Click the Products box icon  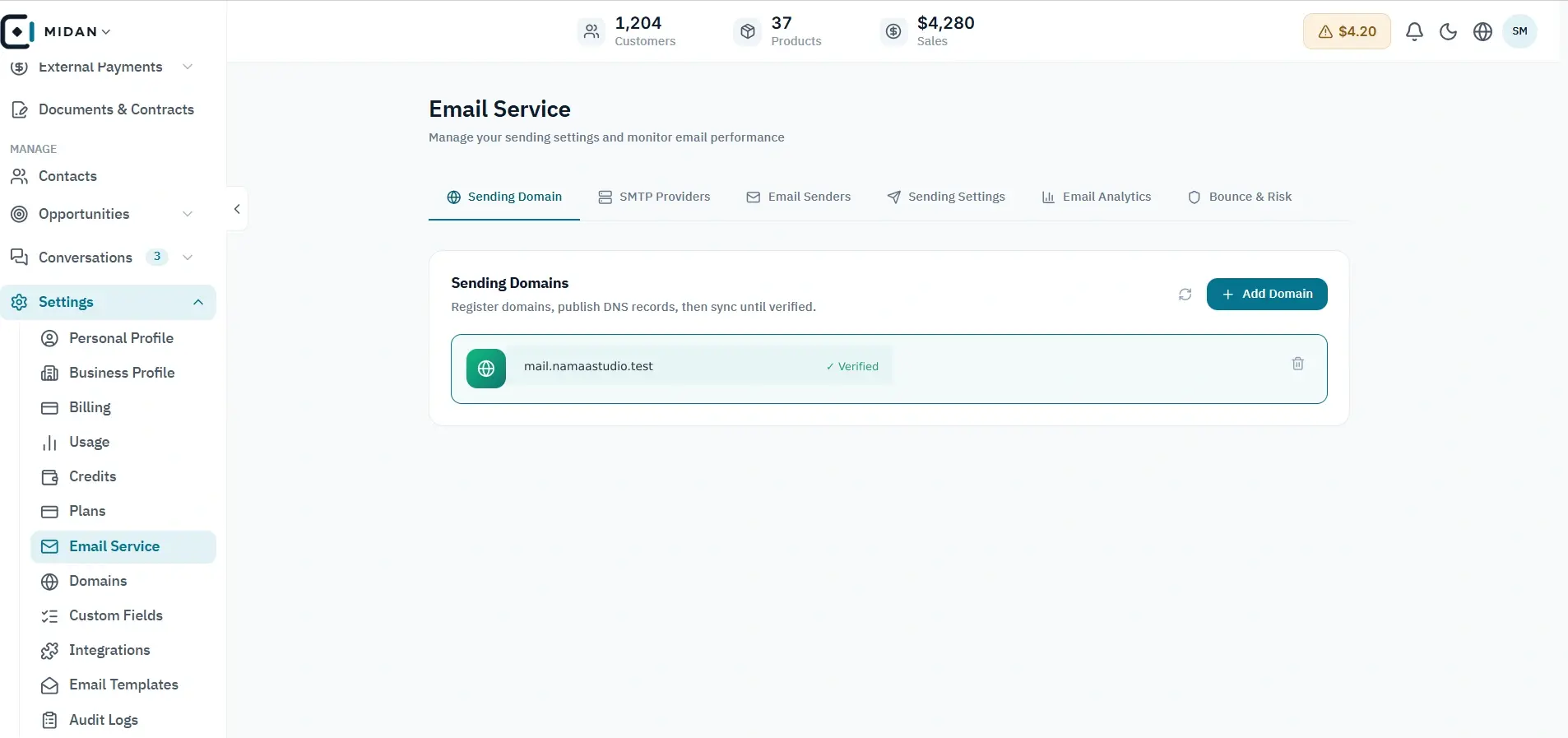[747, 31]
